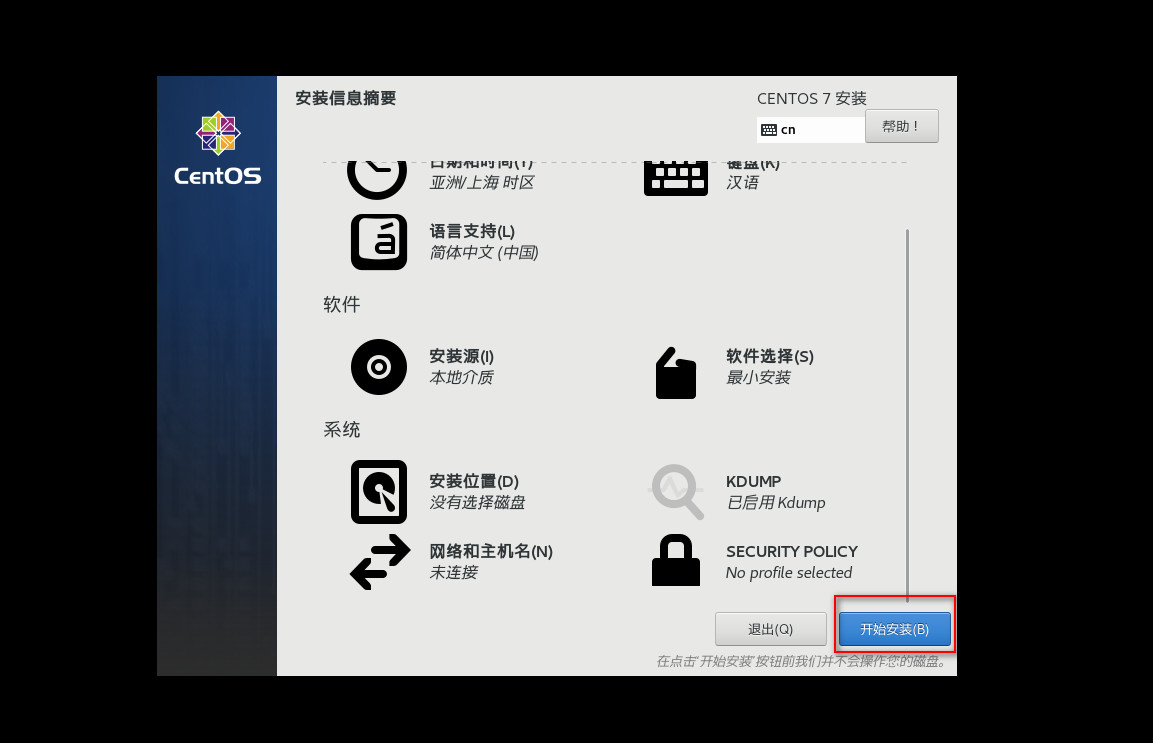Click the KDUMP magnifier icon
The width and height of the screenshot is (1153, 743).
(x=677, y=491)
